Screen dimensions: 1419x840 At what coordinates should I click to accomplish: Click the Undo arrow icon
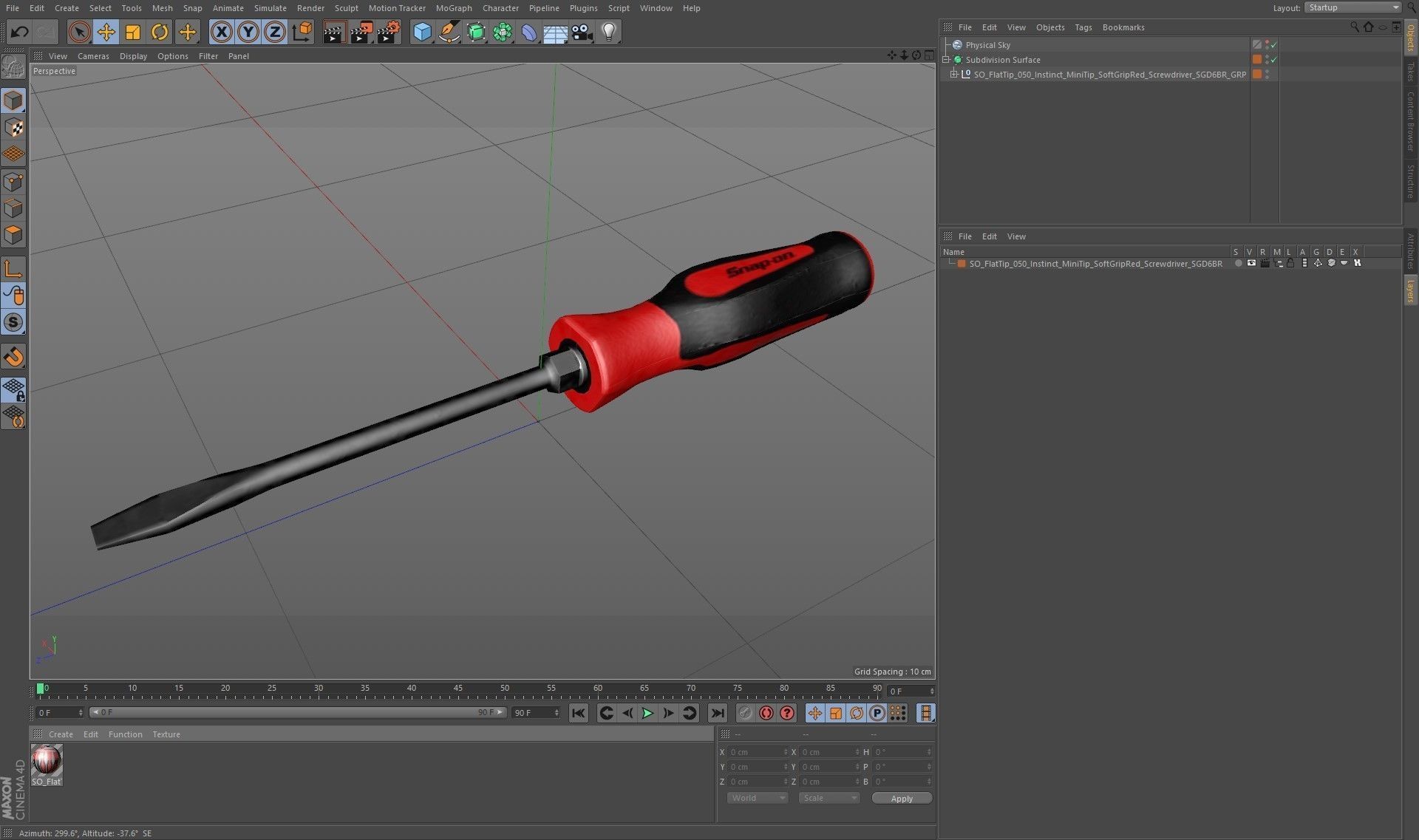[20, 32]
